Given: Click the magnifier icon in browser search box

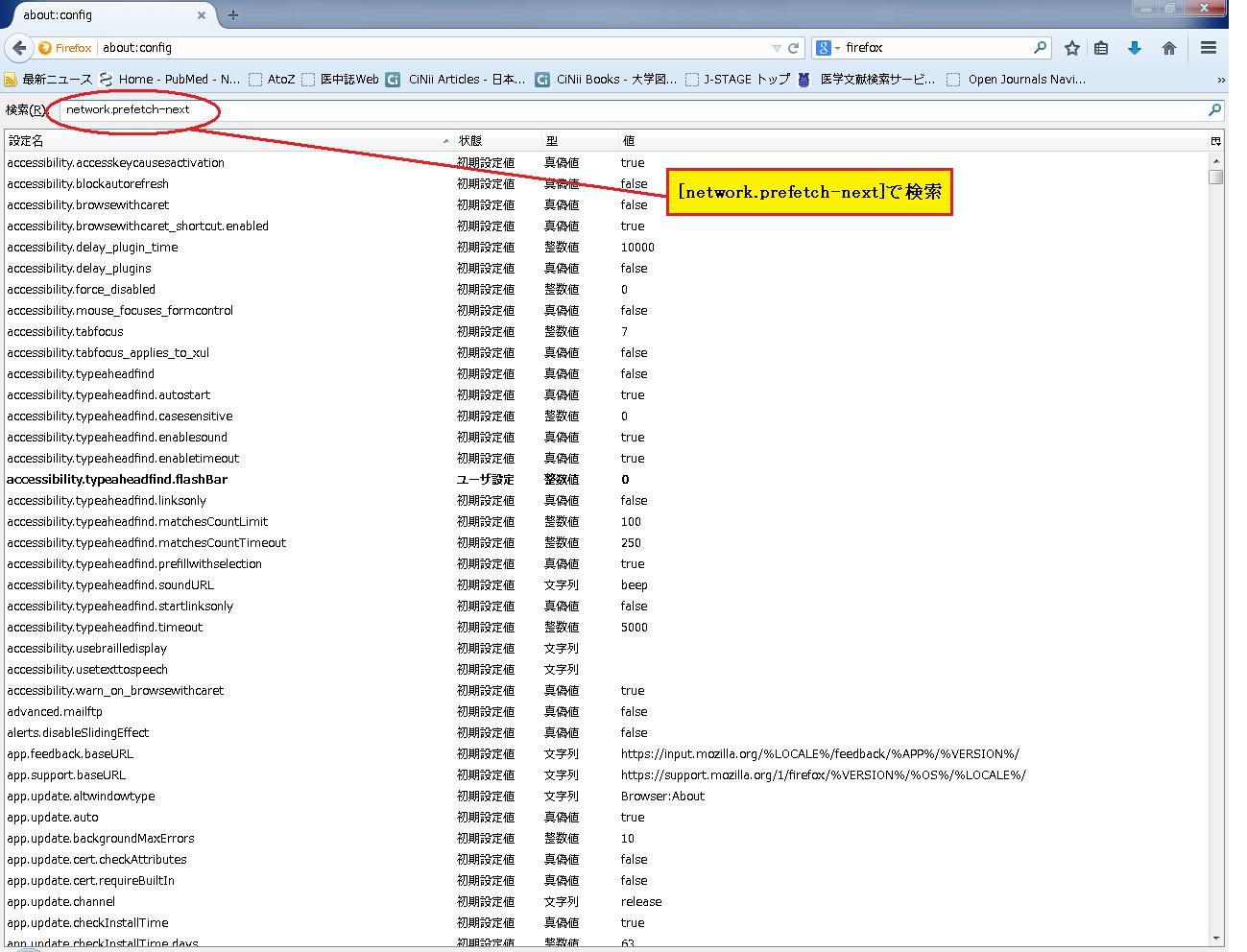Looking at the screenshot, I should [x=1040, y=47].
